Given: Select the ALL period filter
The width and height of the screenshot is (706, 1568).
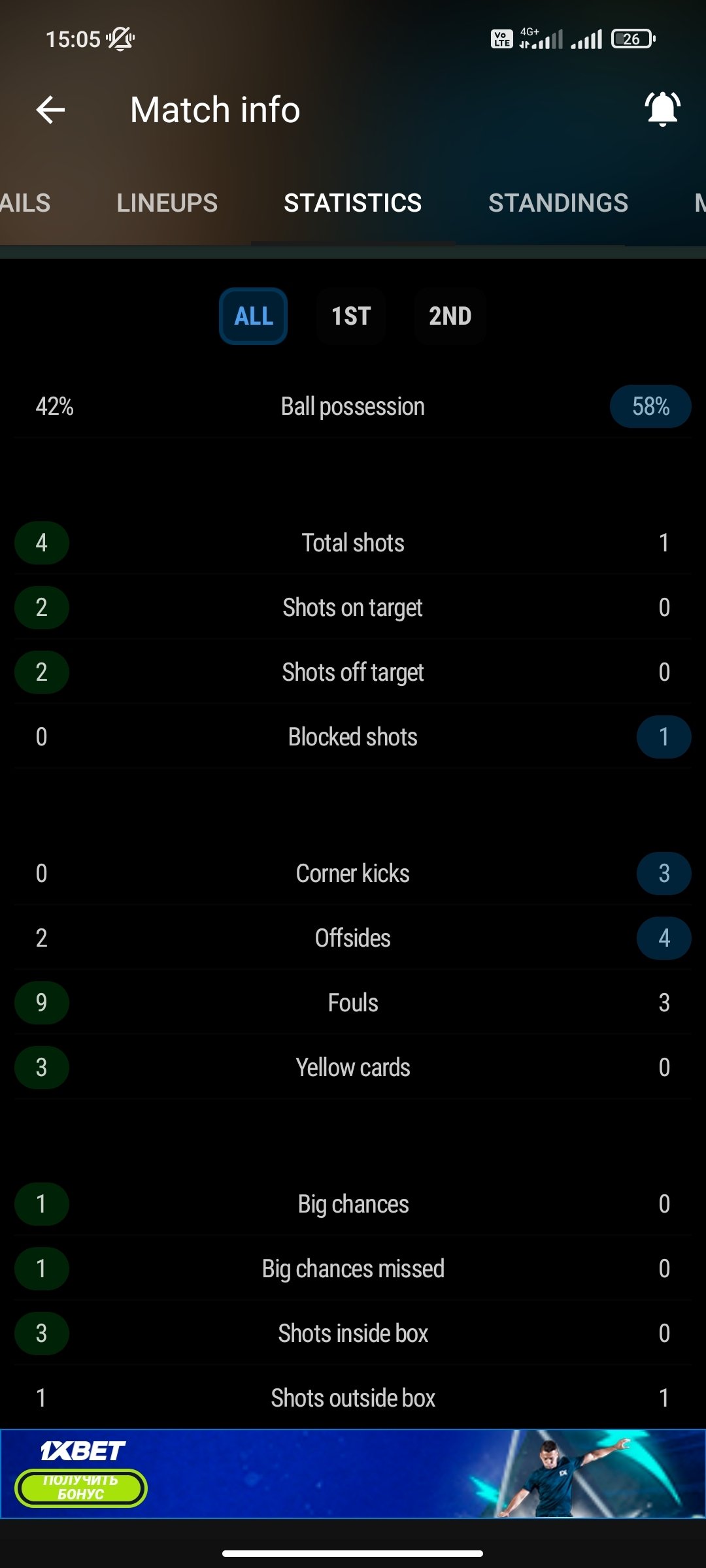Looking at the screenshot, I should [x=254, y=316].
